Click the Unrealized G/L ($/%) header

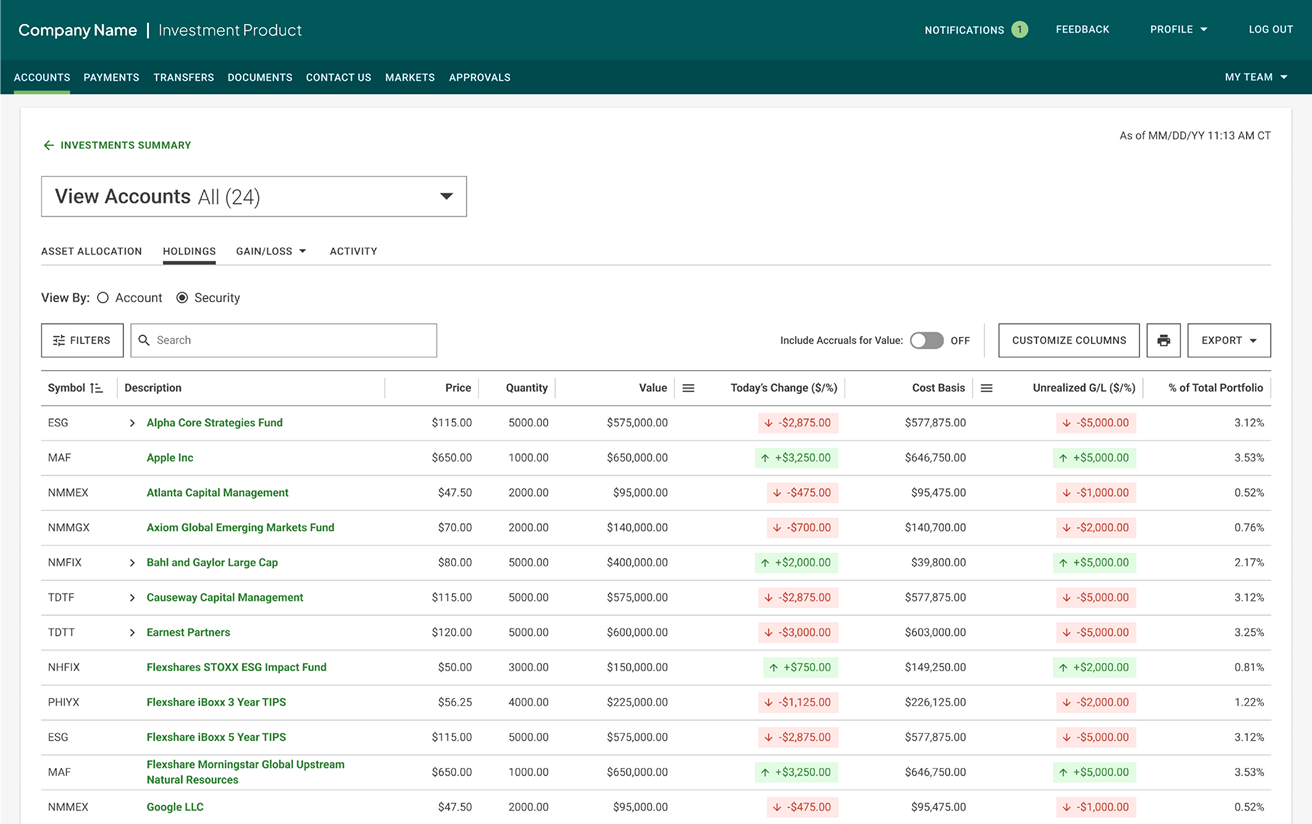tap(1084, 388)
